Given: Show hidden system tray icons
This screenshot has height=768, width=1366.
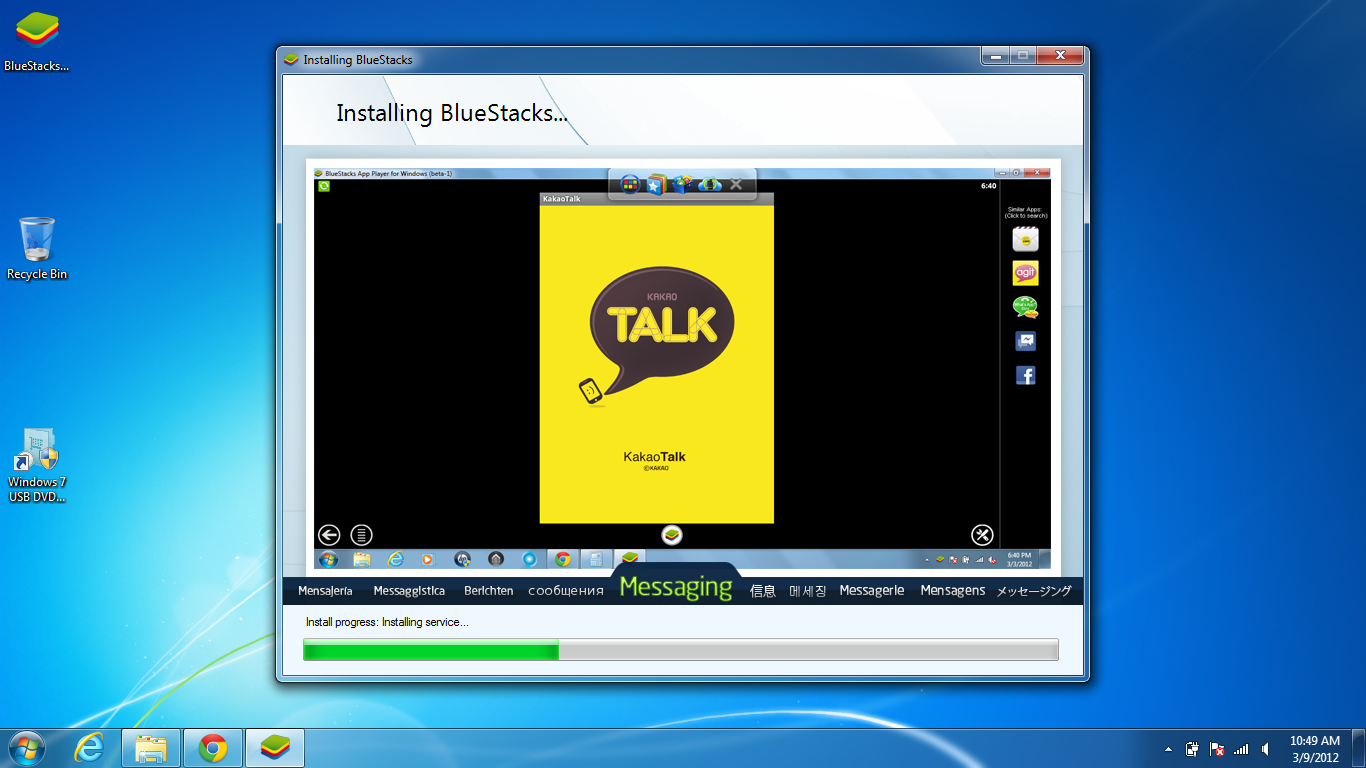Looking at the screenshot, I should click(x=1168, y=749).
